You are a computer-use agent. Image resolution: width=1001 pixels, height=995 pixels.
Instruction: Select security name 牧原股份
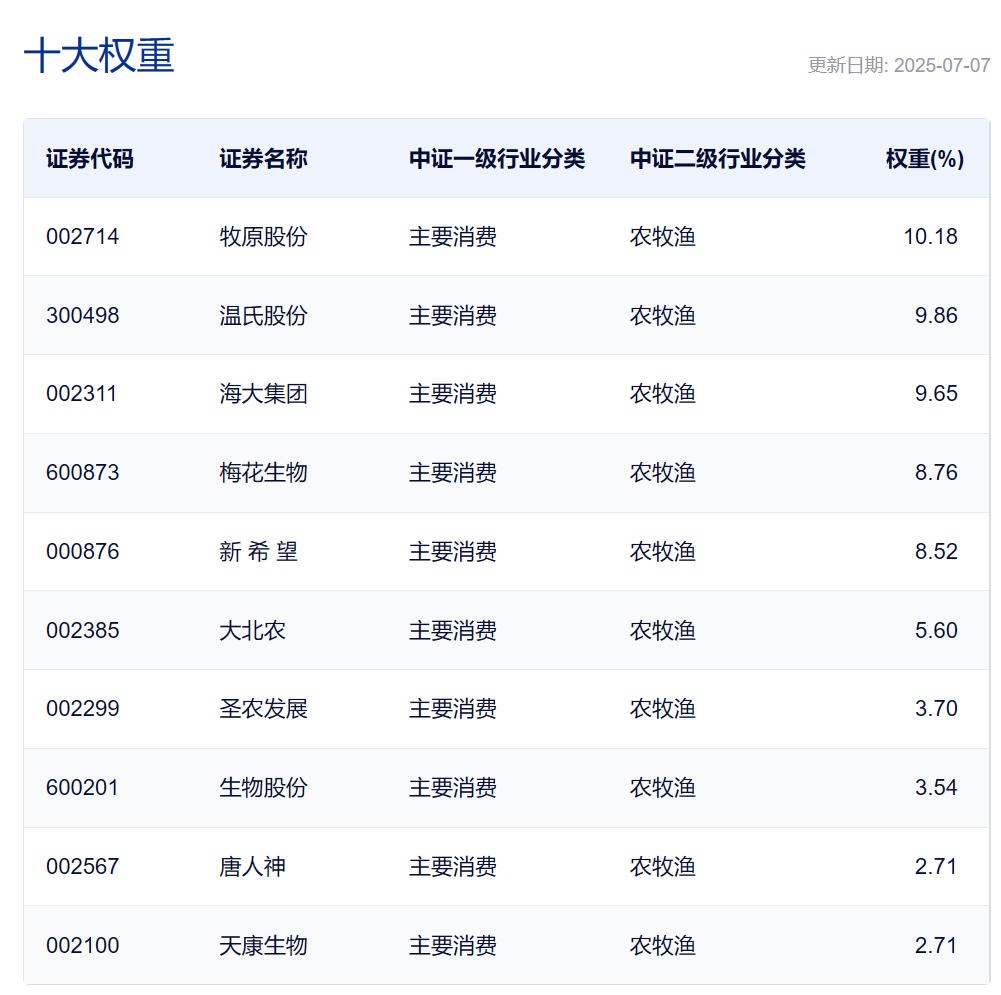264,237
